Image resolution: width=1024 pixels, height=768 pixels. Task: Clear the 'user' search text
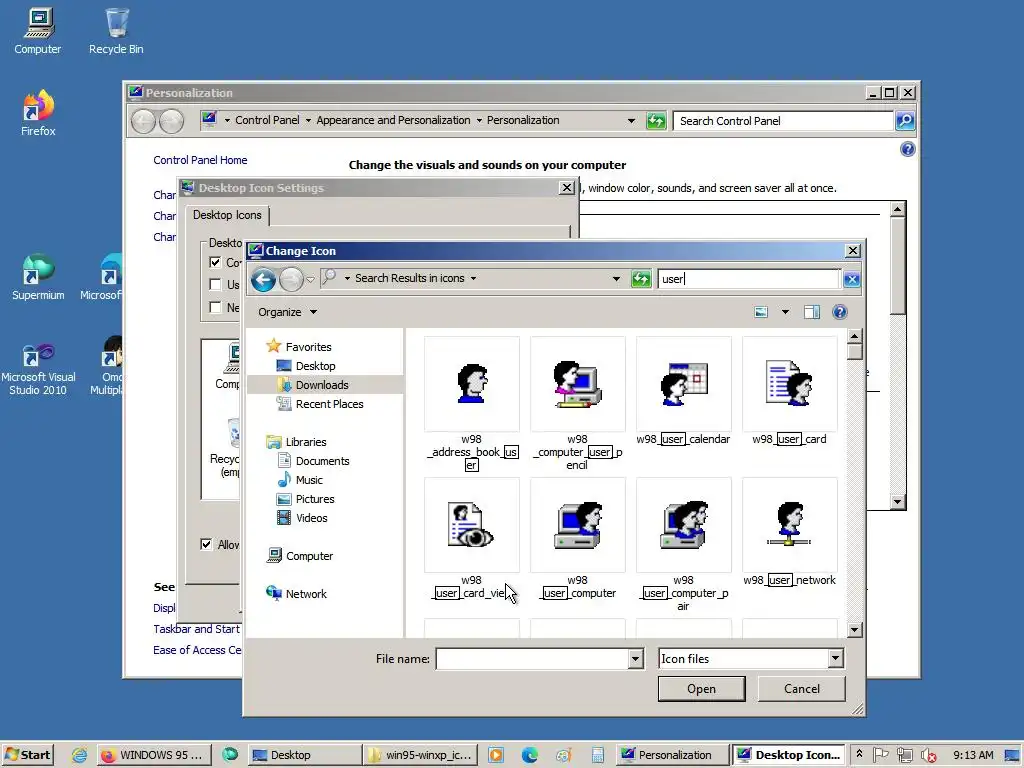(x=851, y=280)
